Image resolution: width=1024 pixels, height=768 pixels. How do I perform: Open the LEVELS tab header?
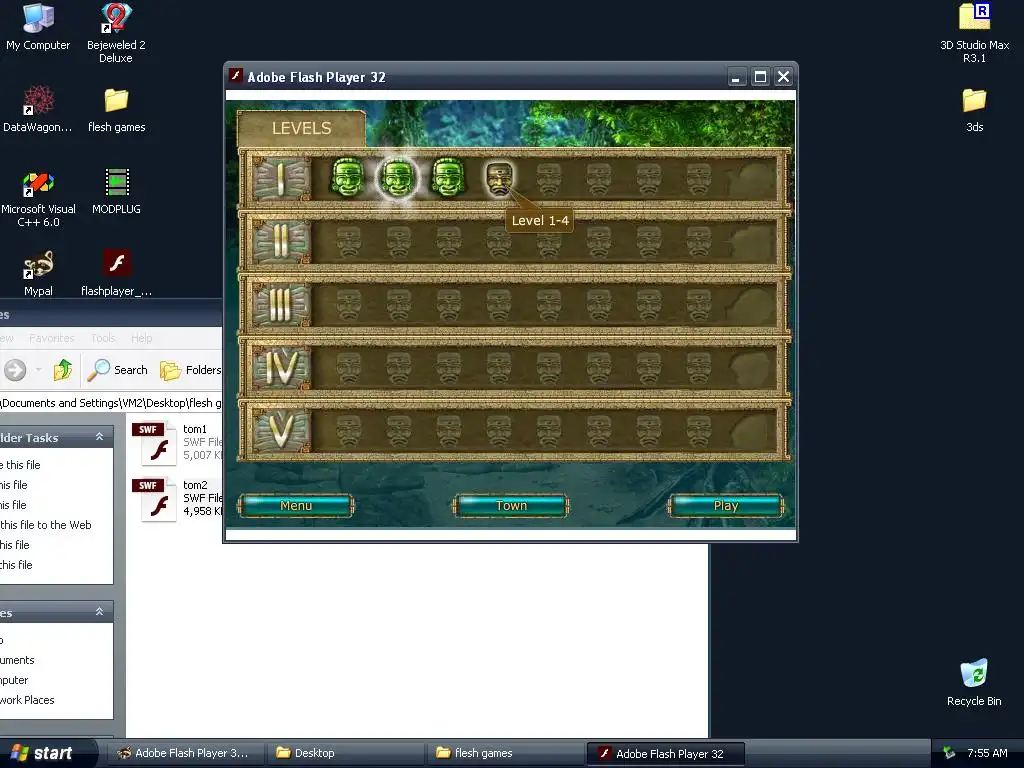(301, 128)
